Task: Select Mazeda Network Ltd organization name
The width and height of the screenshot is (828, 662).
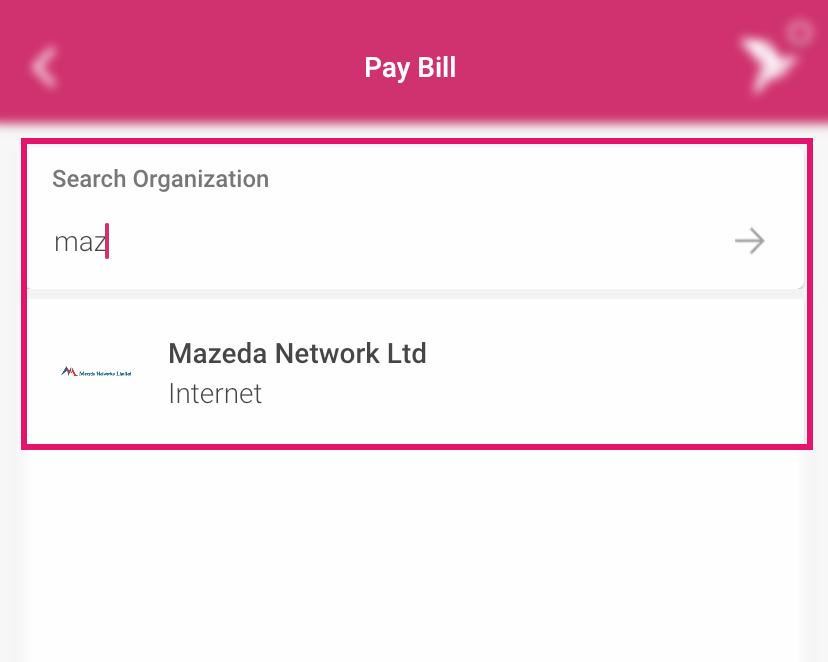Action: [x=297, y=353]
